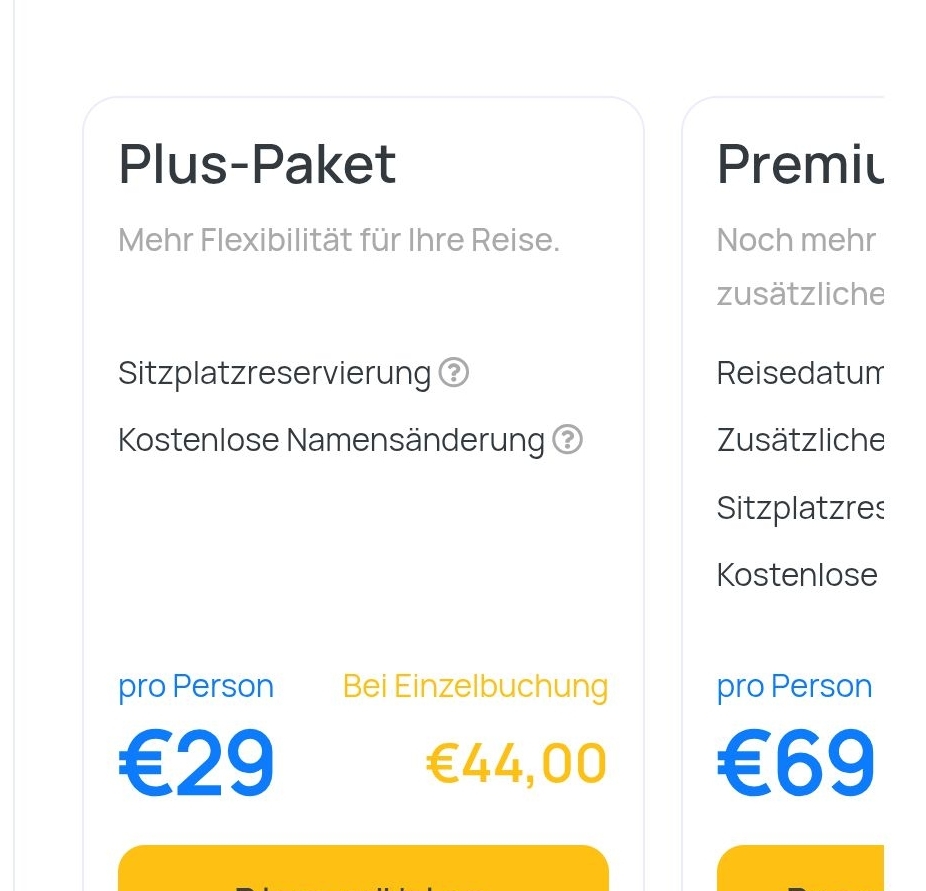This screenshot has width=926, height=891.
Task: Click pro Person label above €69
Action: click(x=794, y=686)
